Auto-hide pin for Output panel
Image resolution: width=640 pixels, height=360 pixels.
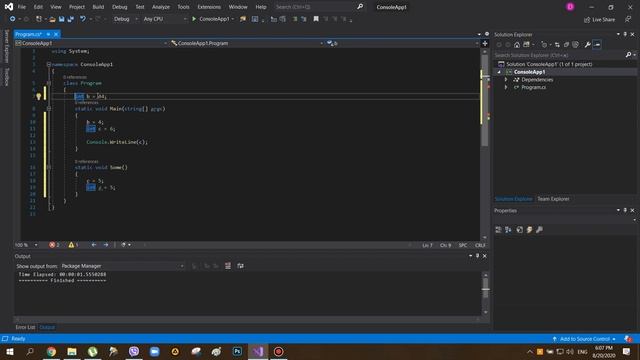pyautogui.click(x=478, y=256)
